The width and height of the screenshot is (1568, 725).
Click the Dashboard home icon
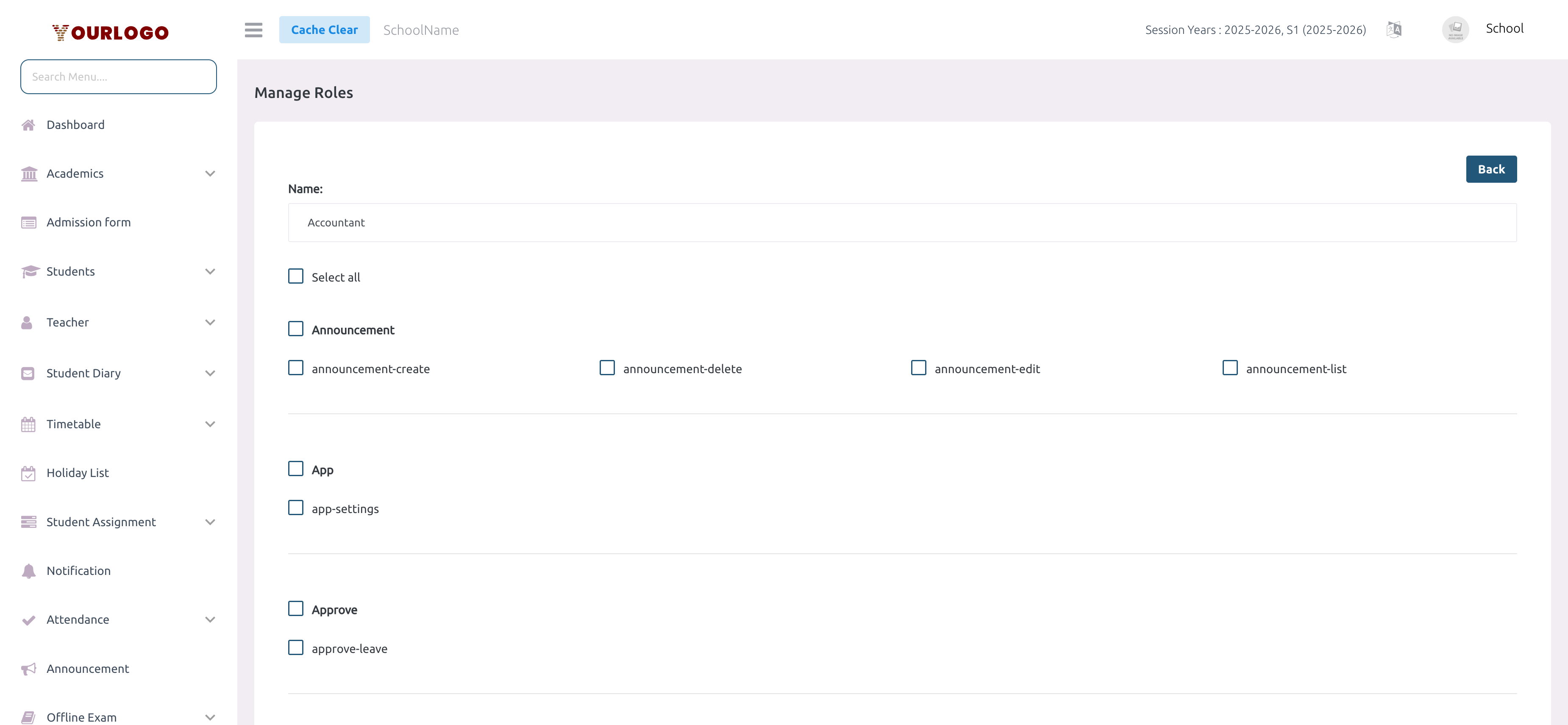click(x=29, y=124)
